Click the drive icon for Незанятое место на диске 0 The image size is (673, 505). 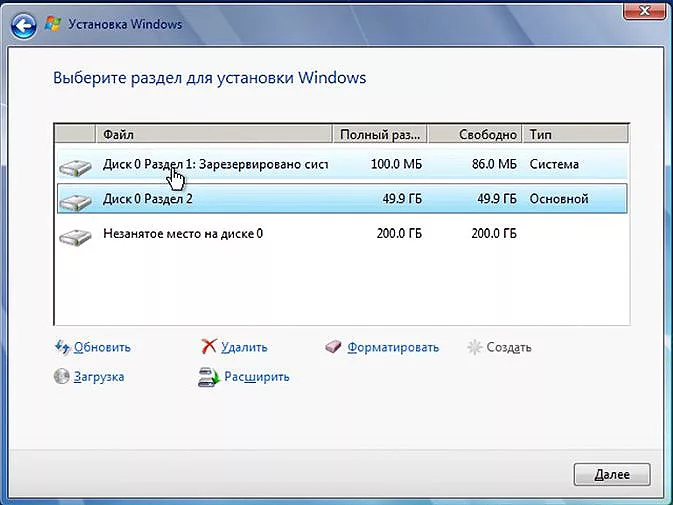point(75,236)
